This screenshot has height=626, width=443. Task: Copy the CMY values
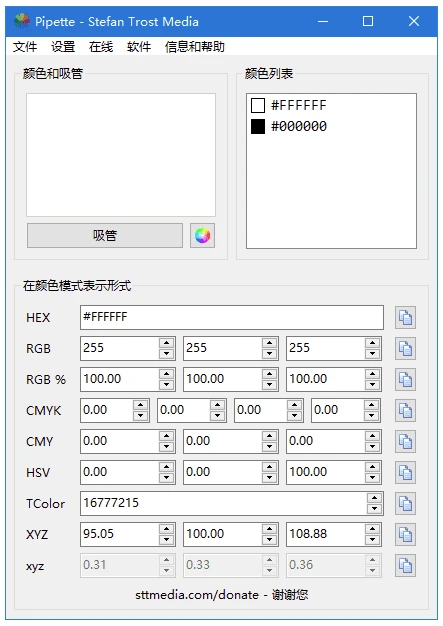point(405,442)
